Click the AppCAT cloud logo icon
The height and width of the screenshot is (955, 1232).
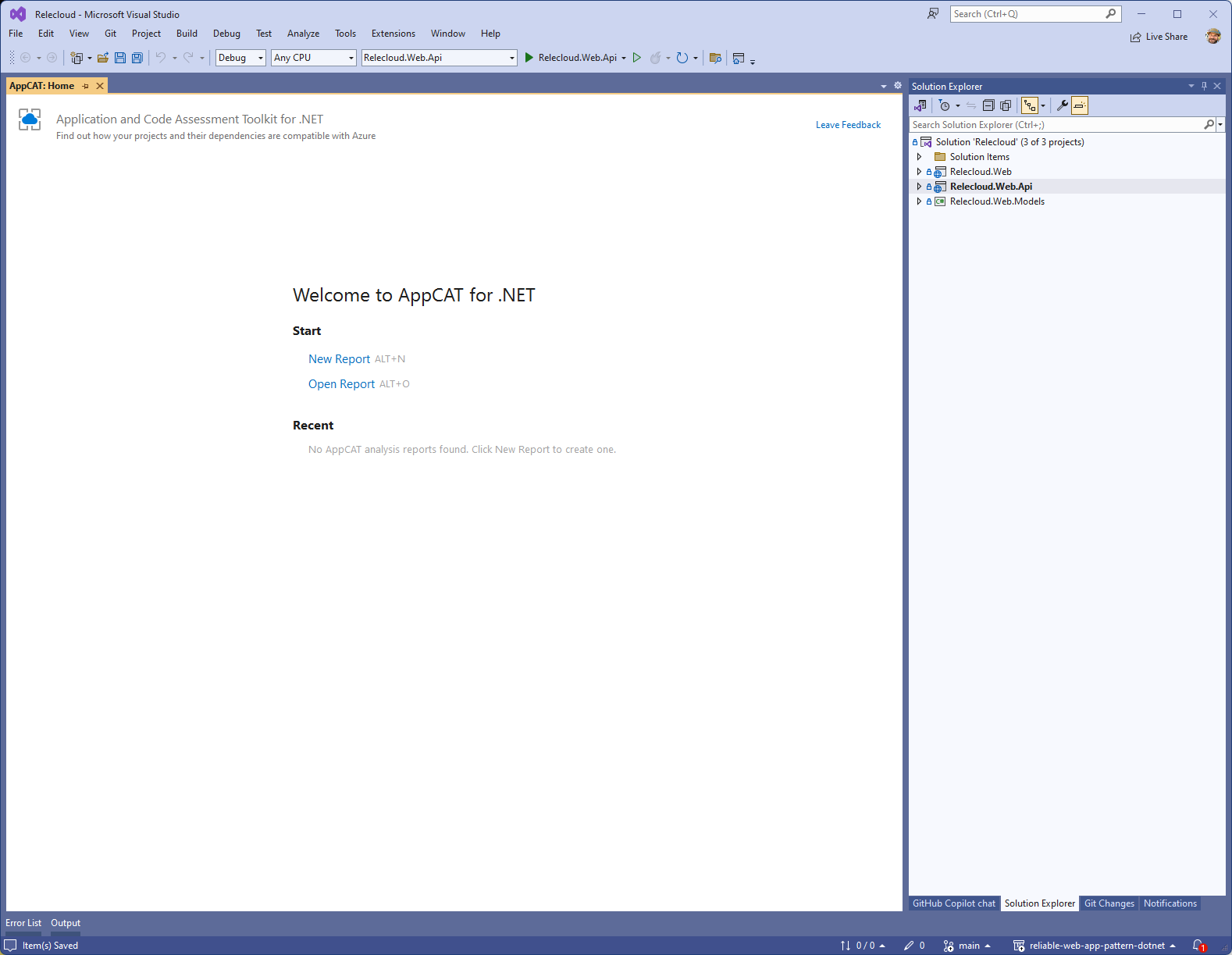pos(30,119)
